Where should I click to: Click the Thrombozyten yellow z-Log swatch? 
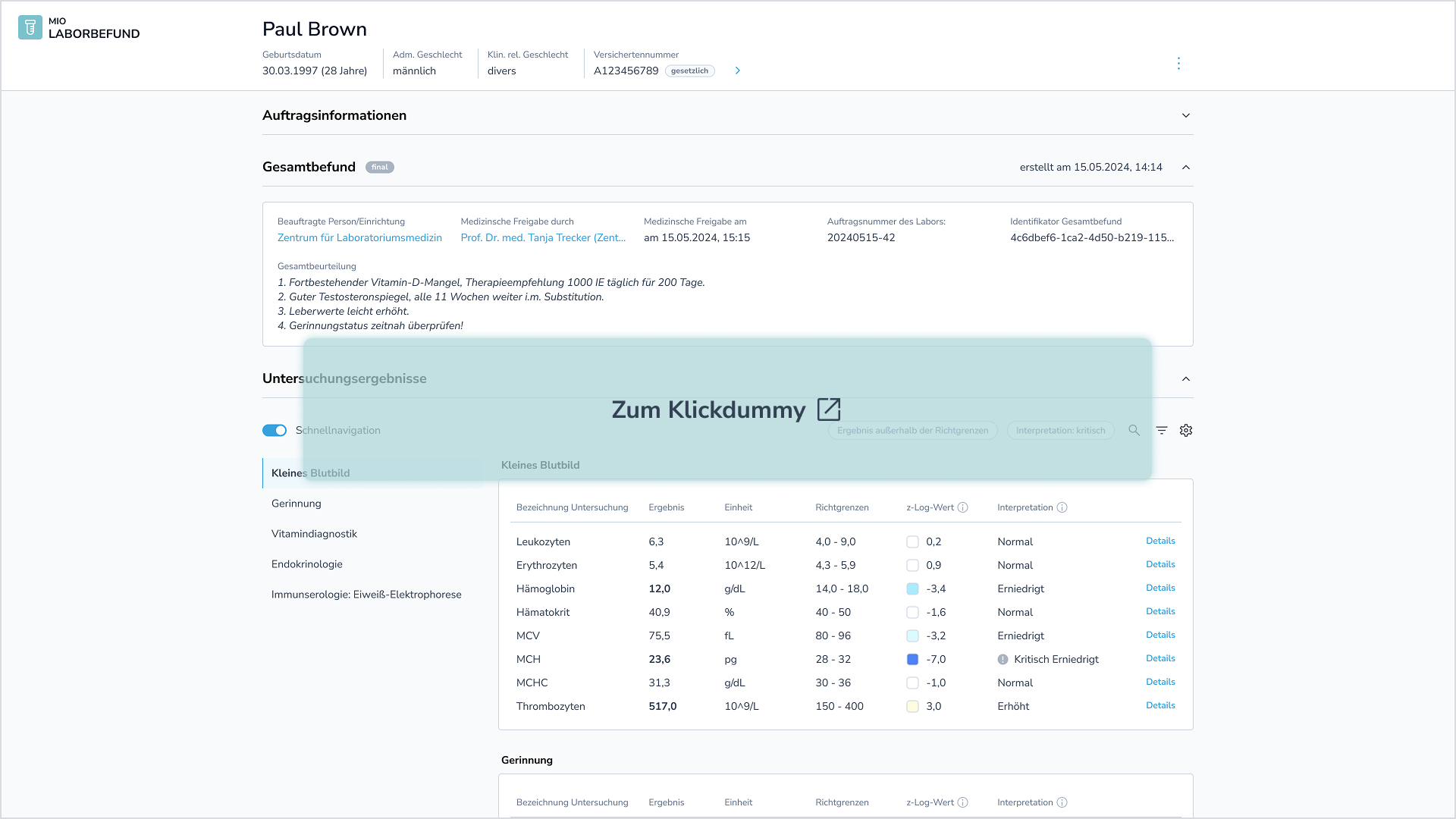click(x=913, y=707)
